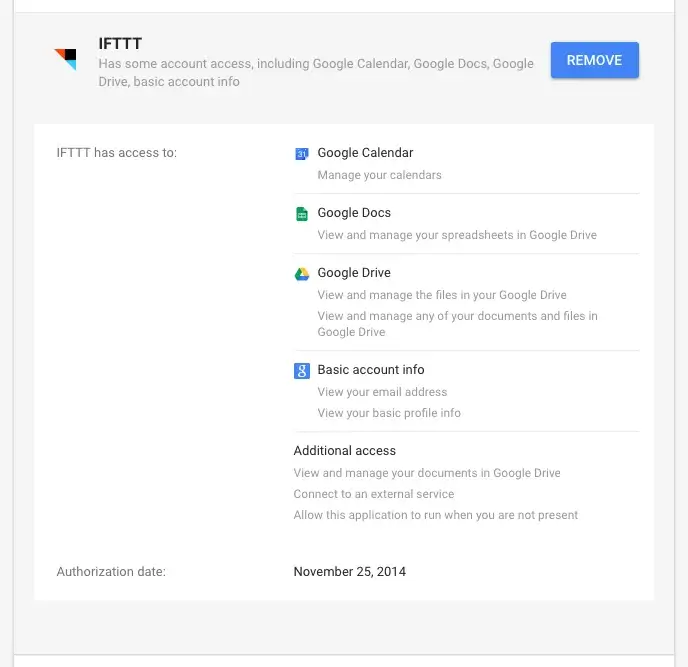Click the Google Docs sheets icon

301,213
